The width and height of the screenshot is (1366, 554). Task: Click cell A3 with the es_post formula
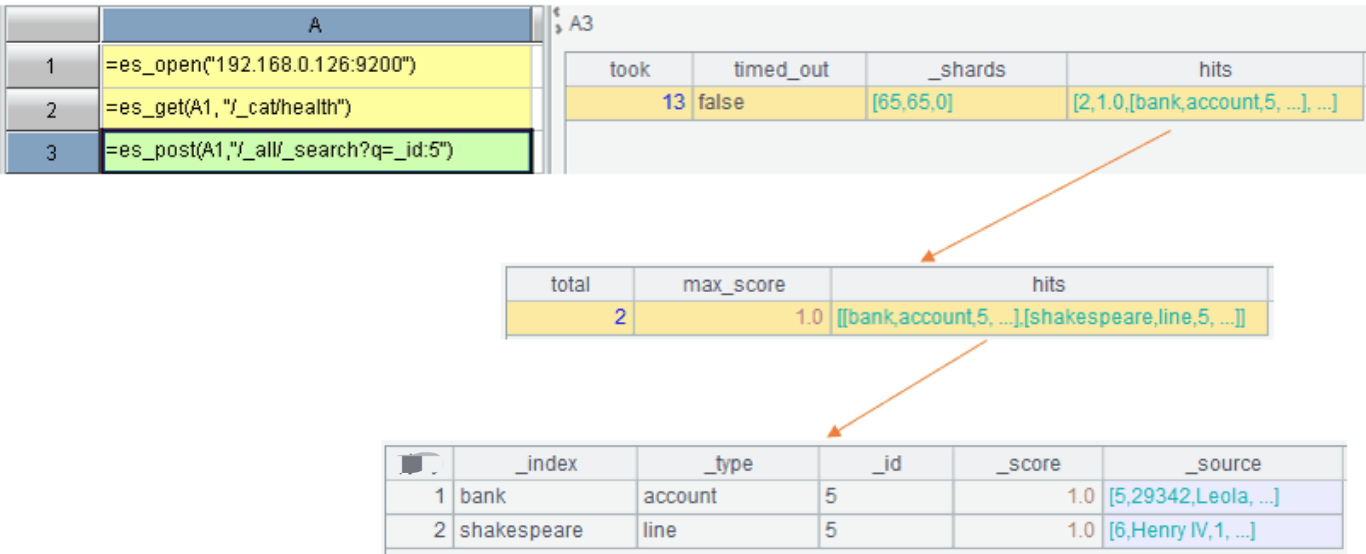click(316, 151)
